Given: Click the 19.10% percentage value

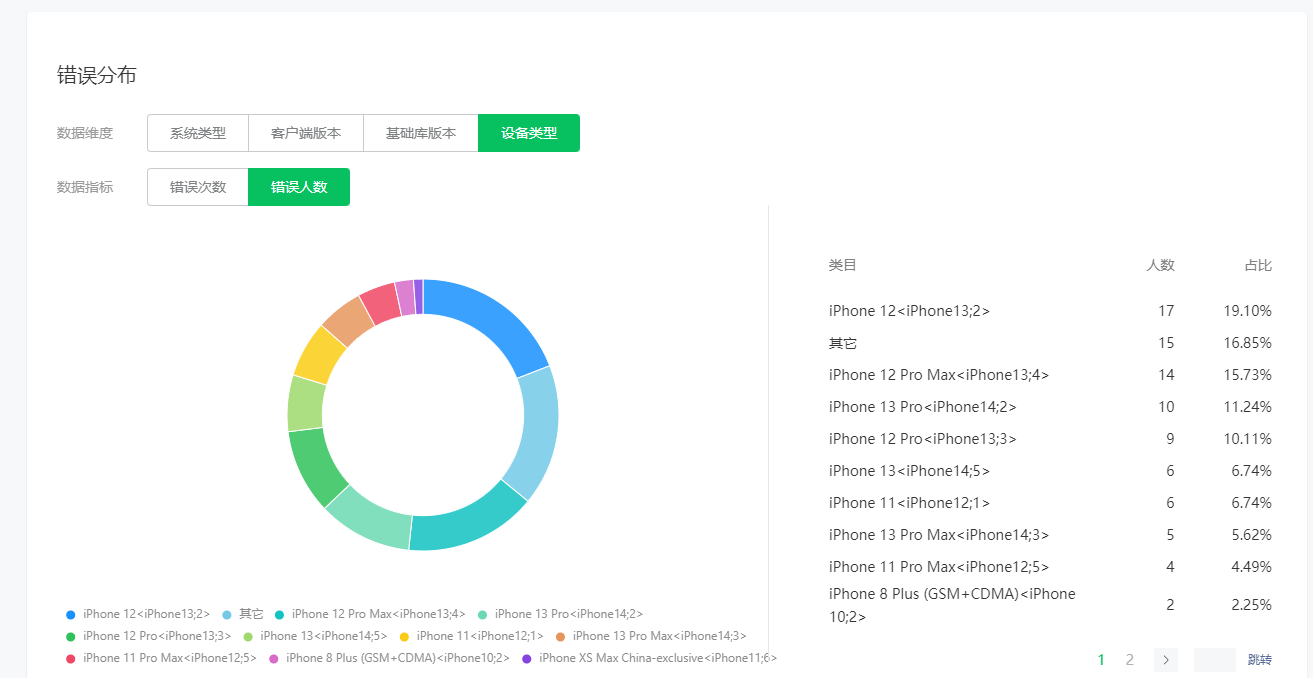Looking at the screenshot, I should [x=1248, y=311].
